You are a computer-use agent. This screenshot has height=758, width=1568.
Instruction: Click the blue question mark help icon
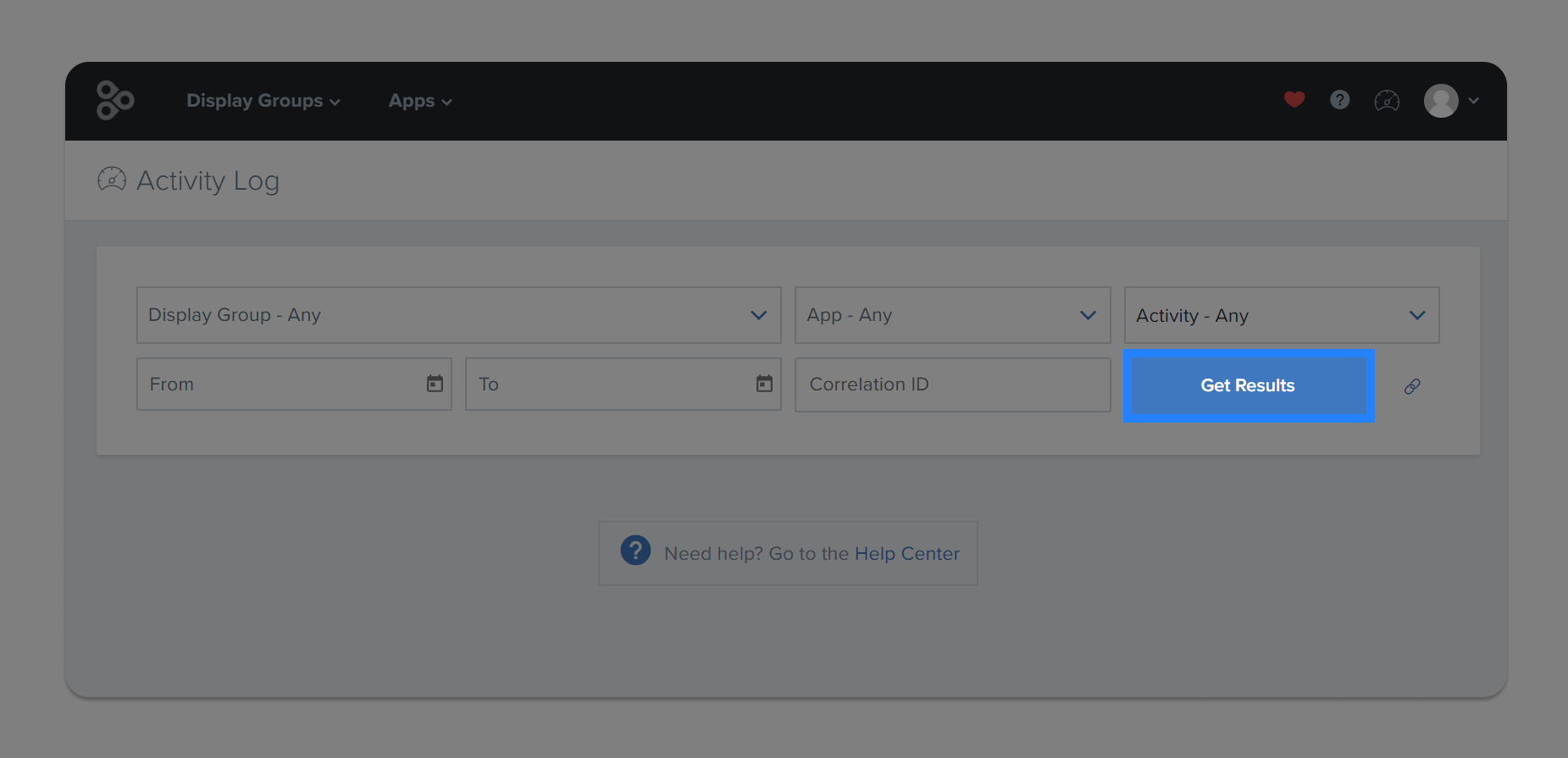point(635,551)
